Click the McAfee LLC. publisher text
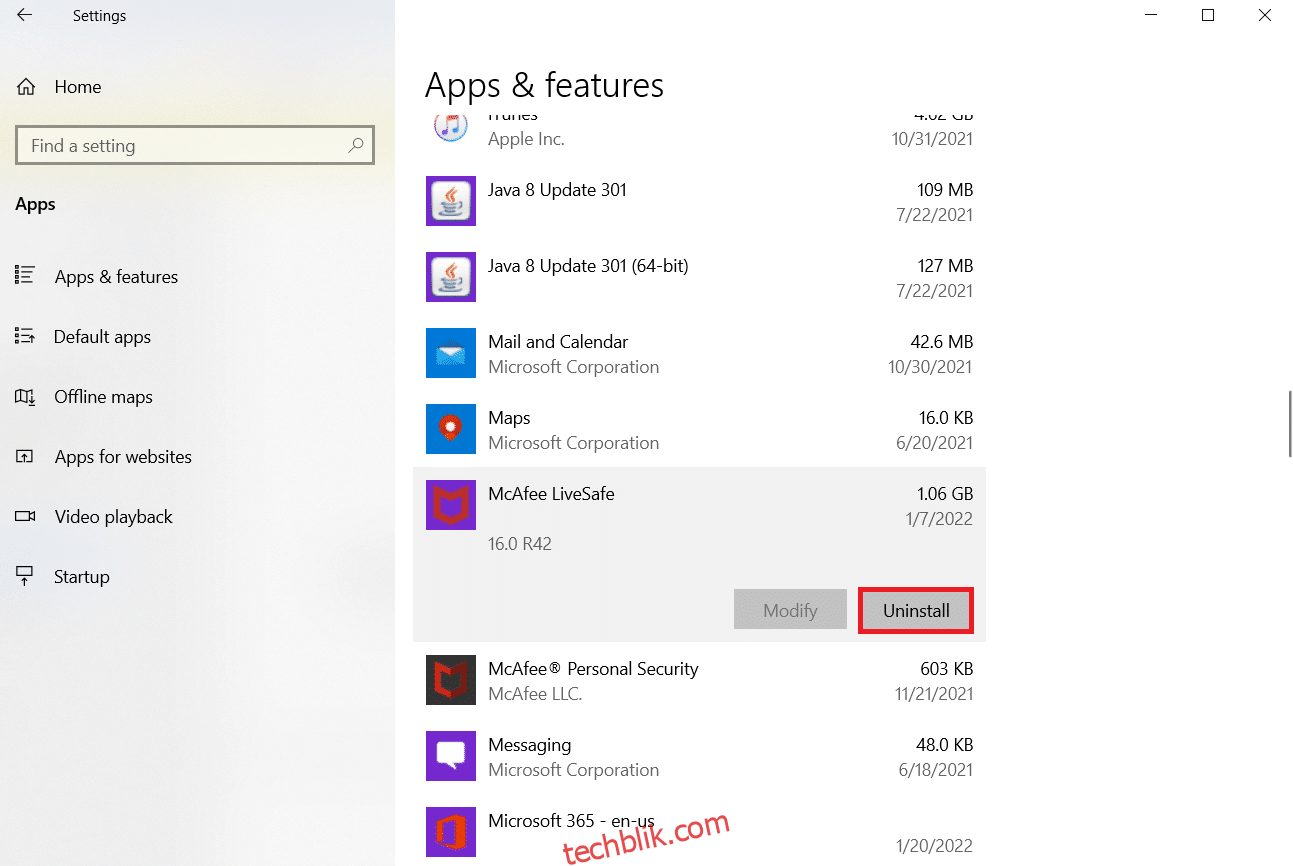 [x=535, y=694]
